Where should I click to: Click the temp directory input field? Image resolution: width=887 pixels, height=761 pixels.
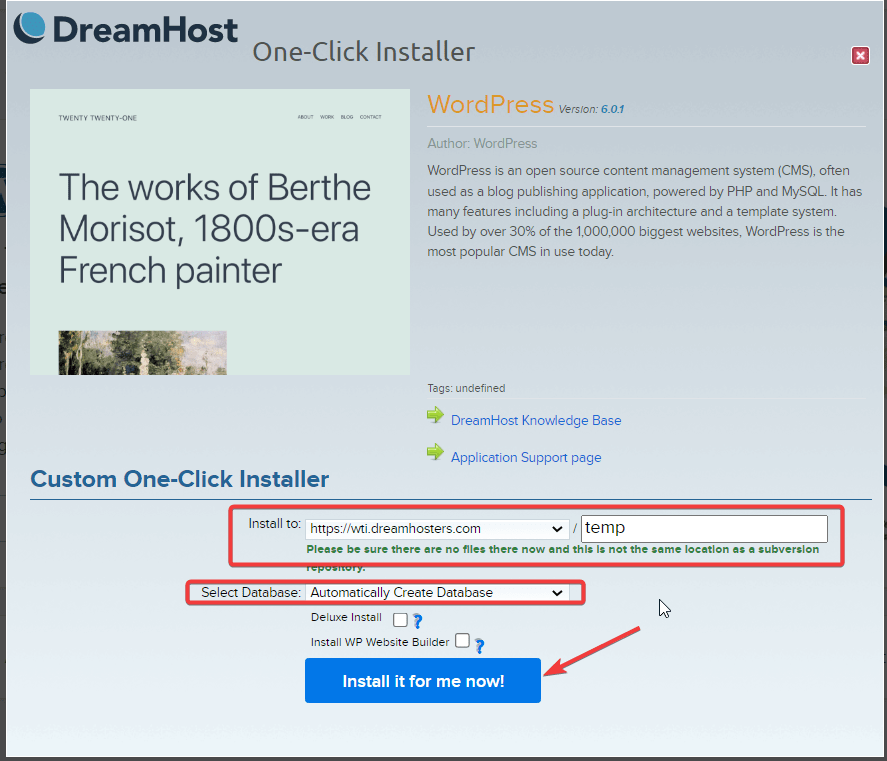[704, 528]
